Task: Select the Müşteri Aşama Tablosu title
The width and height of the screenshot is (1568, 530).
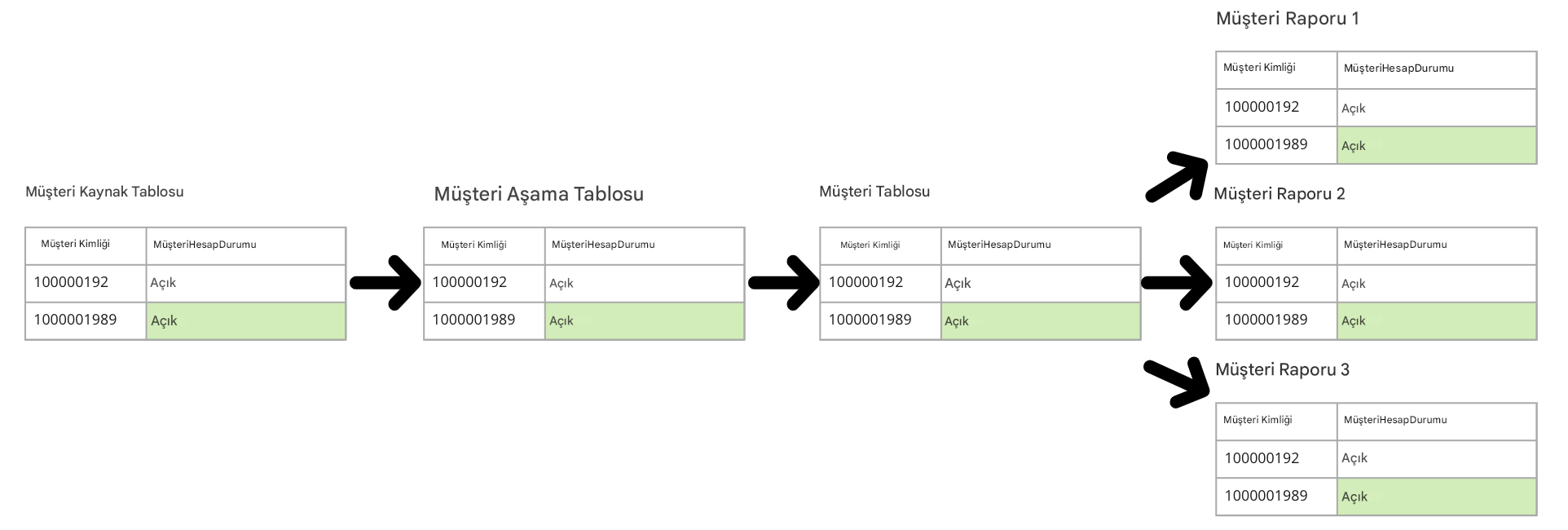Action: pyautogui.click(x=539, y=194)
